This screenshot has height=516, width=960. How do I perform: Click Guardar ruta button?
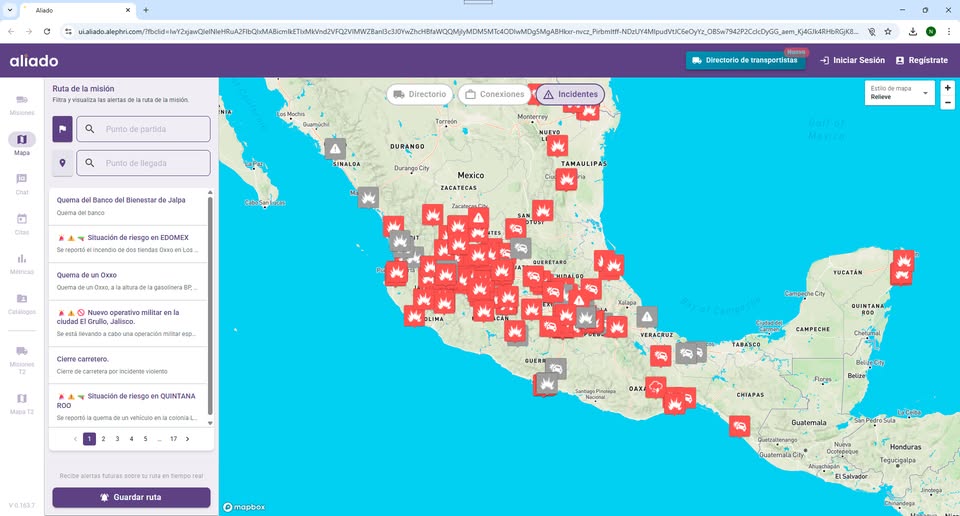pyautogui.click(x=132, y=498)
